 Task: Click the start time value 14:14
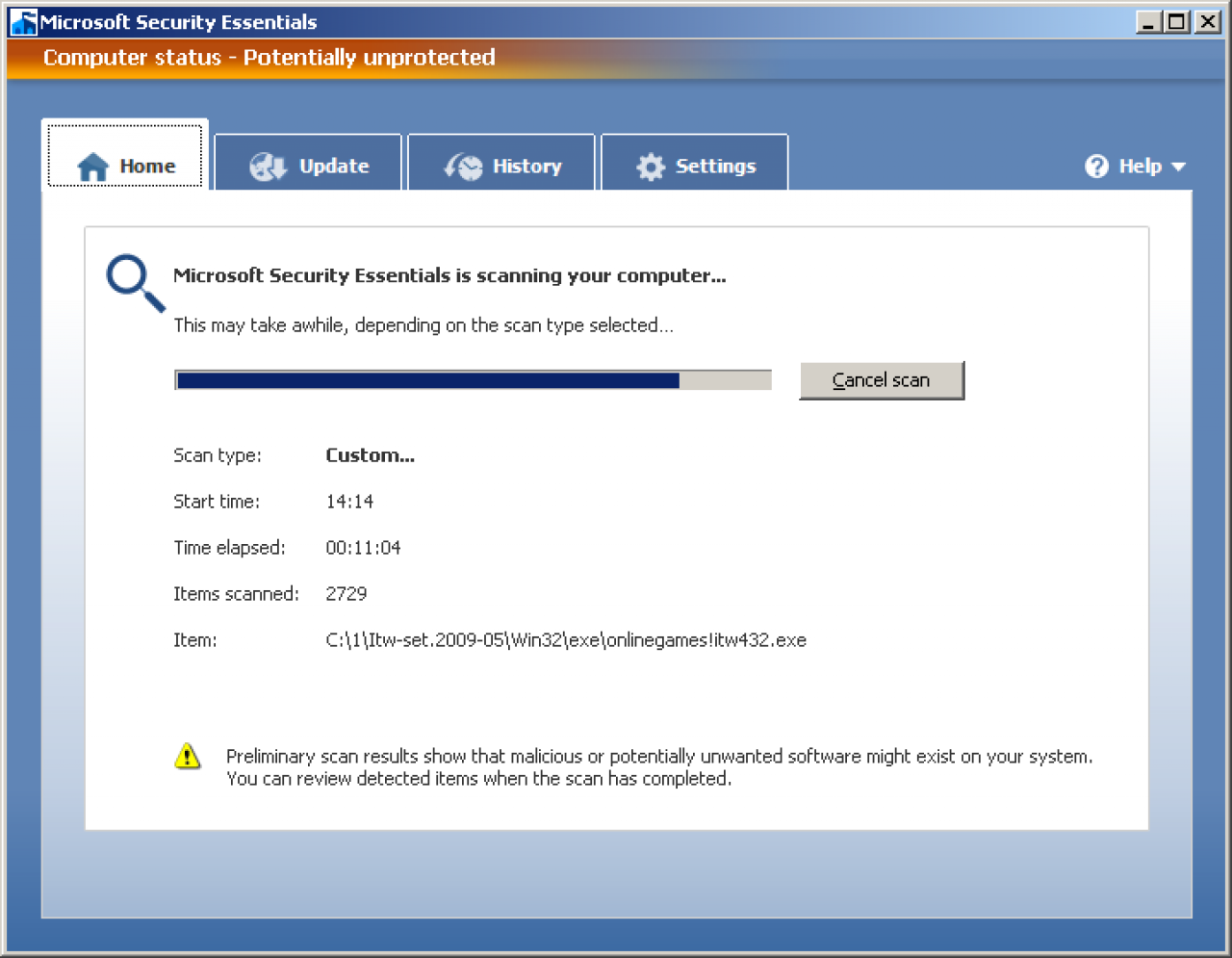click(x=349, y=502)
